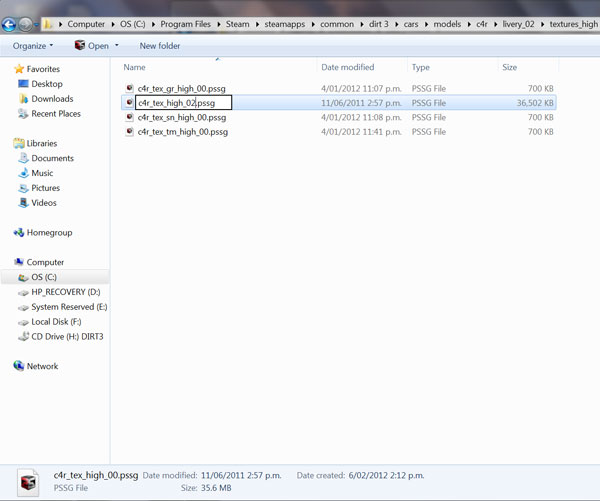
Task: Open Pictures library
Action: [46, 188]
